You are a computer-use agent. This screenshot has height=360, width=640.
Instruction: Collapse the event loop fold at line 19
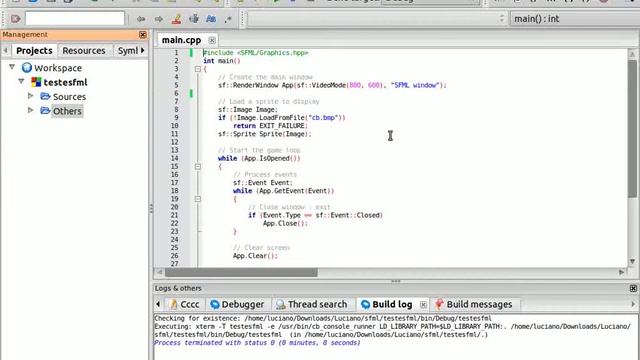[x=198, y=199]
